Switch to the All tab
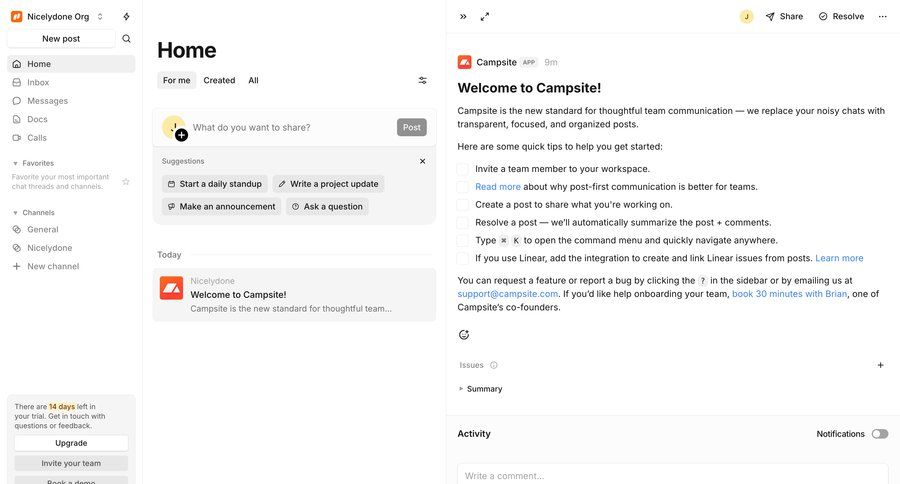The image size is (900, 484). 253,80
